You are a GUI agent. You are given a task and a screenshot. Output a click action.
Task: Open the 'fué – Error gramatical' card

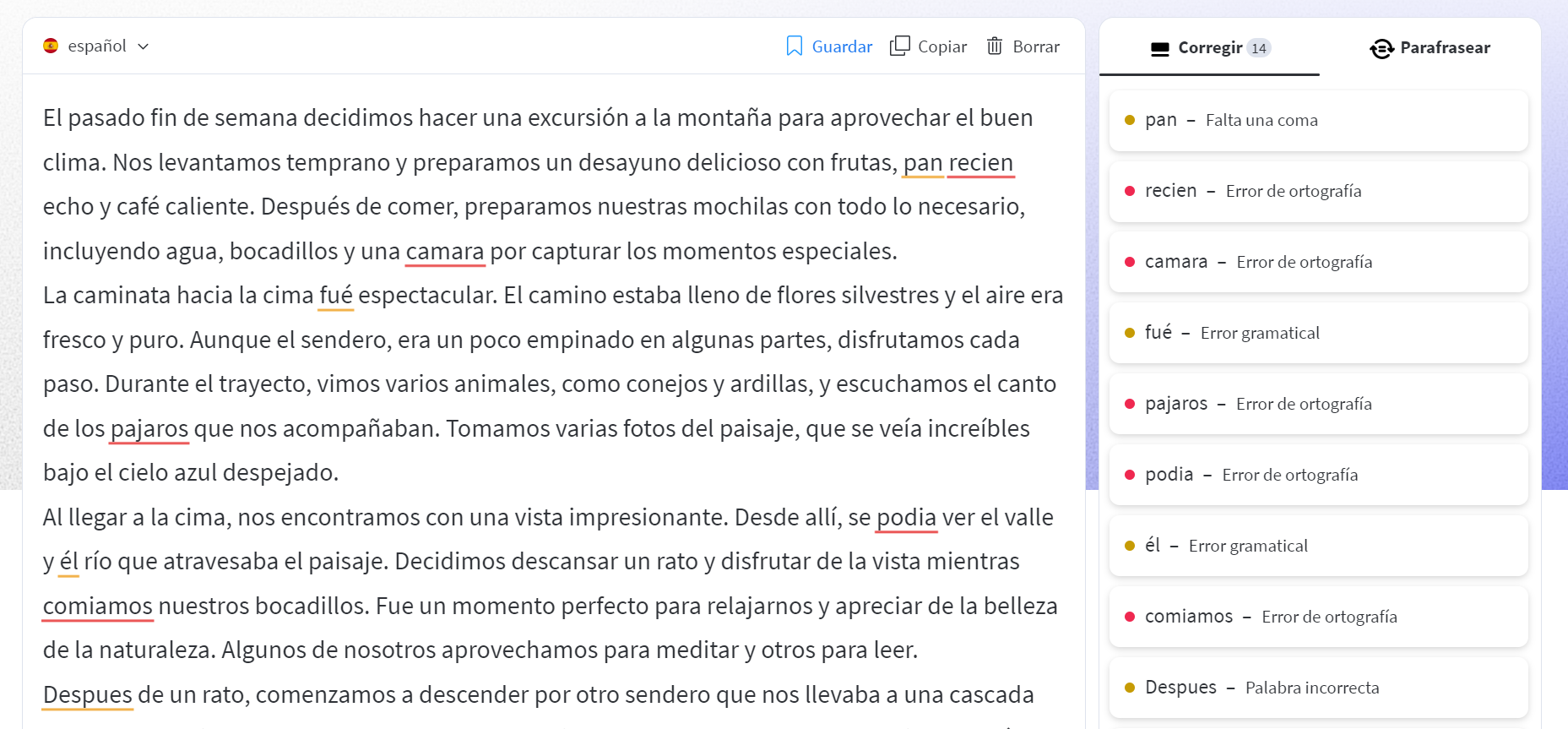pyautogui.click(x=1318, y=333)
